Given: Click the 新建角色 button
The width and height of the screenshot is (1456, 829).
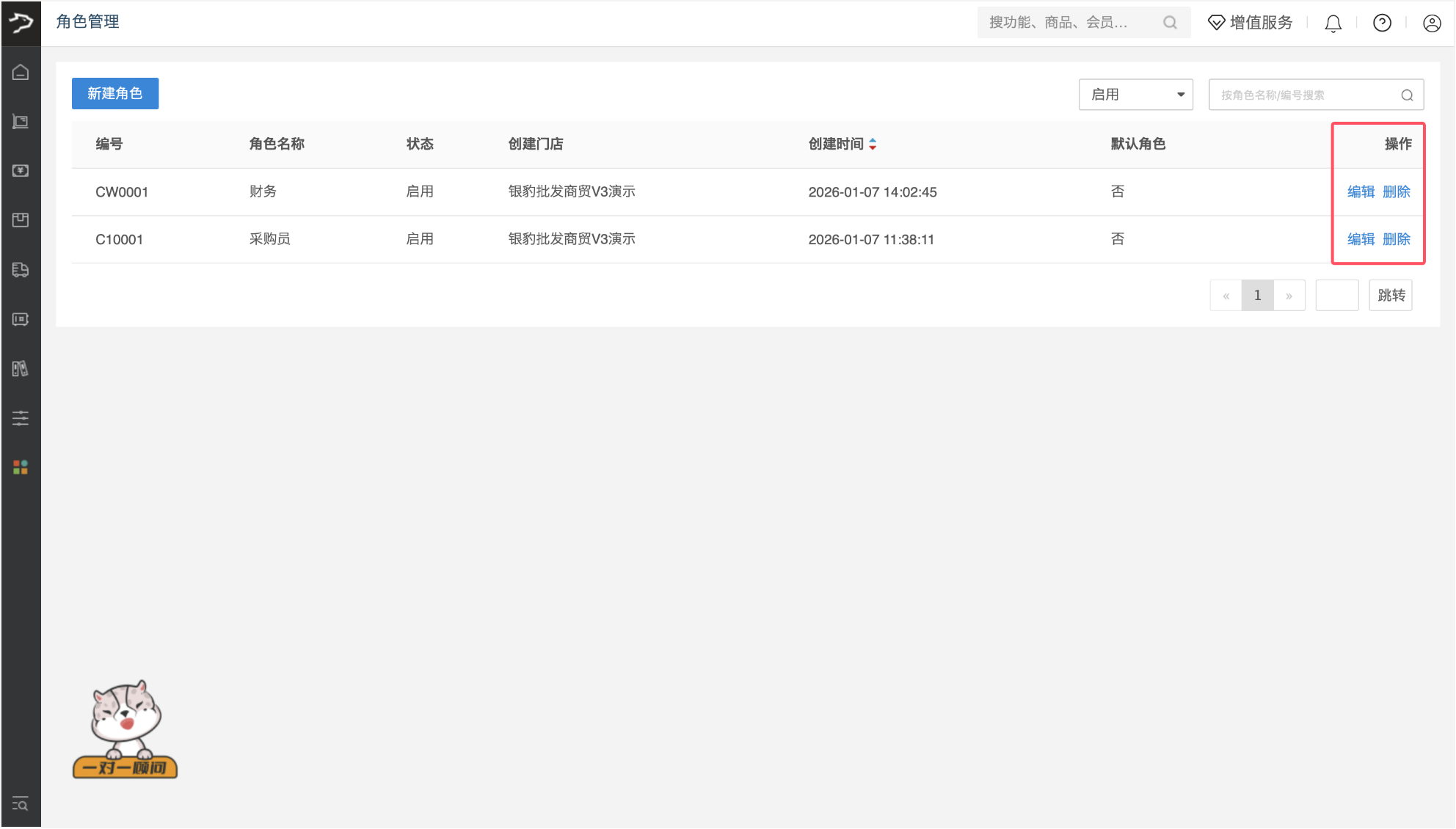Looking at the screenshot, I should [115, 93].
